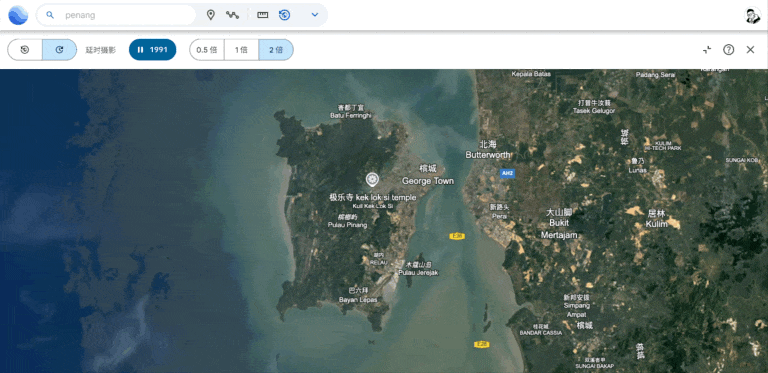Select the measure ruler tool
The width and height of the screenshot is (768, 373).
pos(263,15)
